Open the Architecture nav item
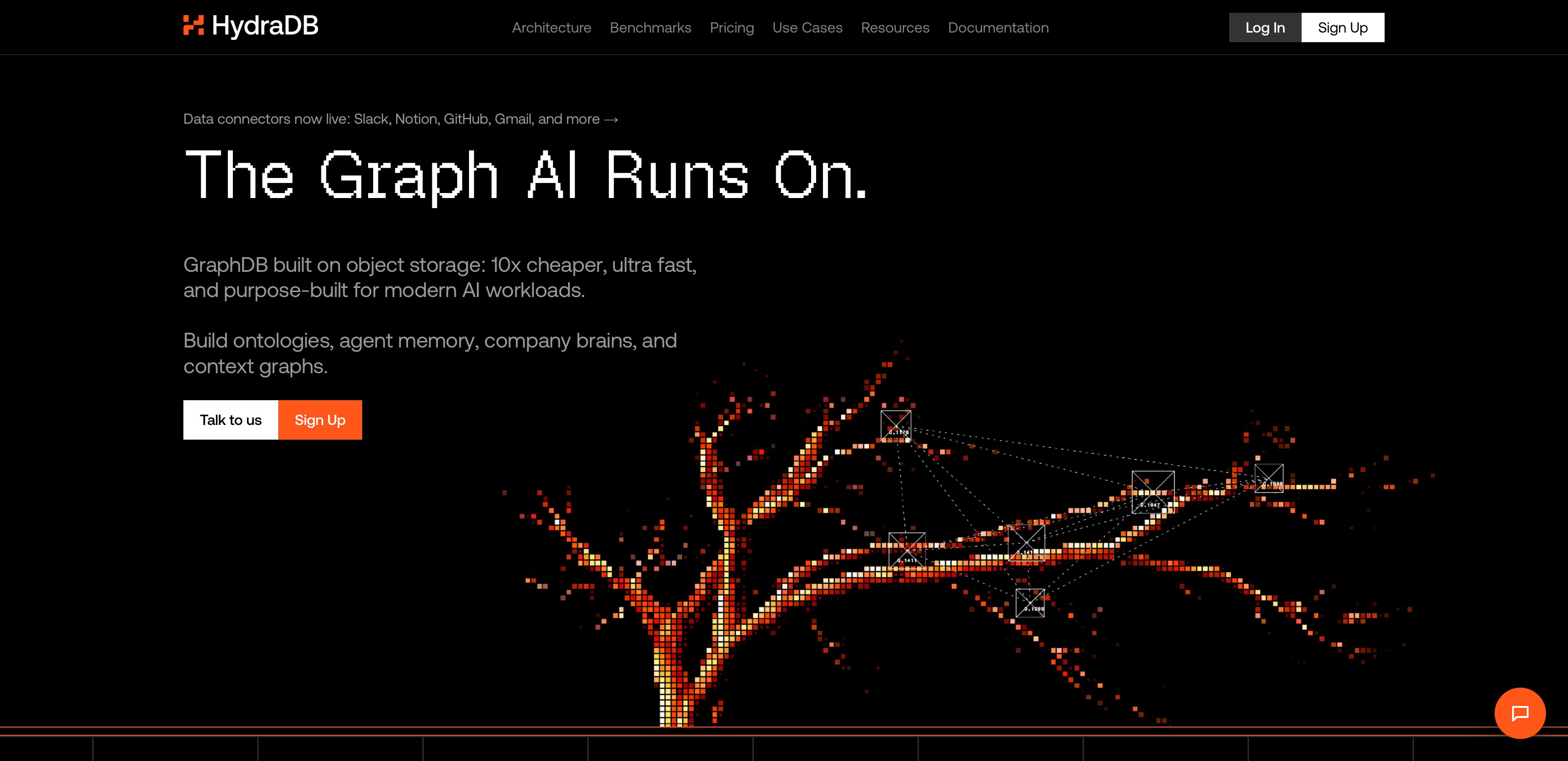Screen dimensions: 1568x761 tap(552, 28)
